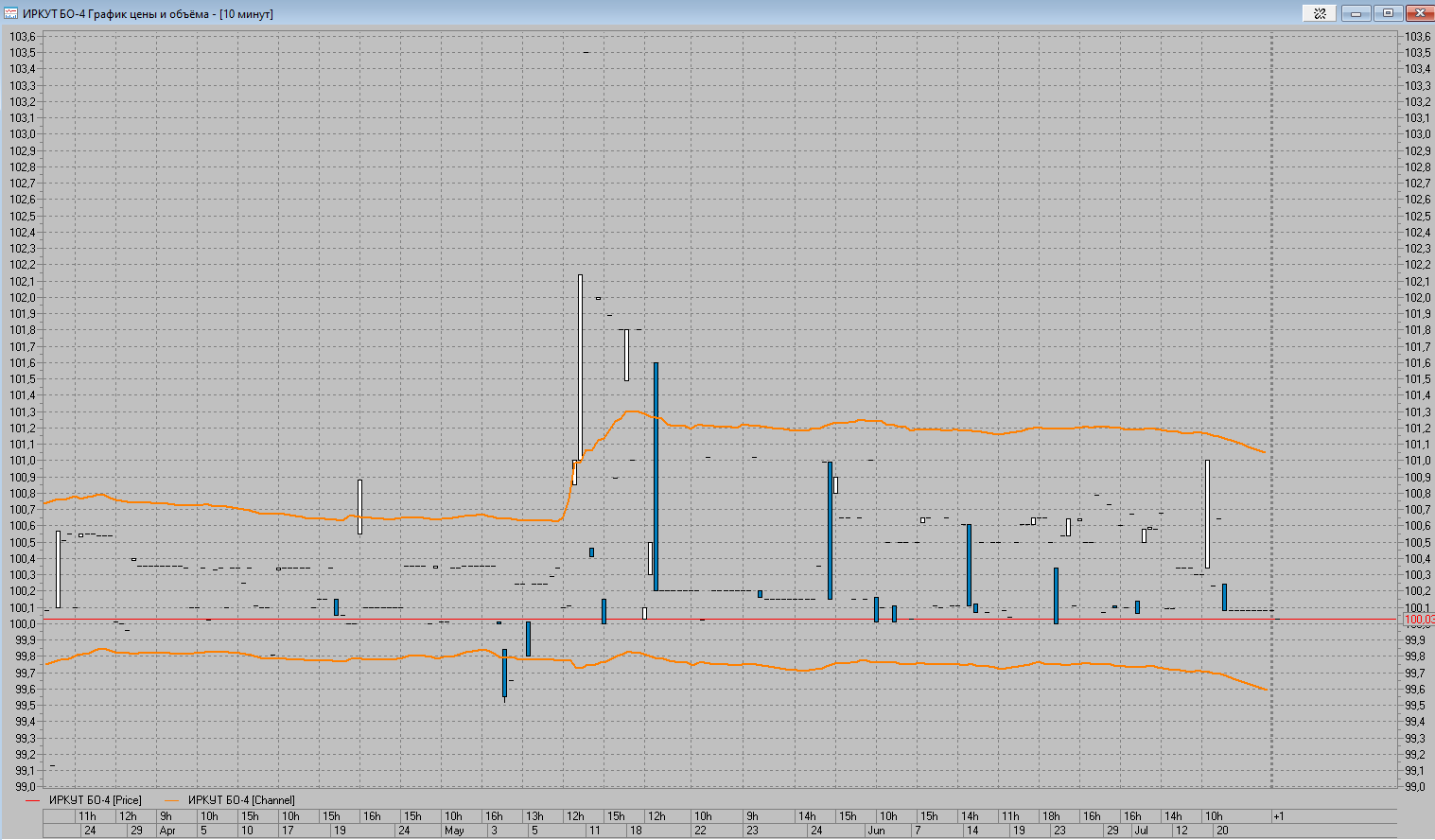The width and height of the screenshot is (1435, 840).
Task: Click the ИРКУТ БО-4 [Price] legend label
Action: [95, 800]
